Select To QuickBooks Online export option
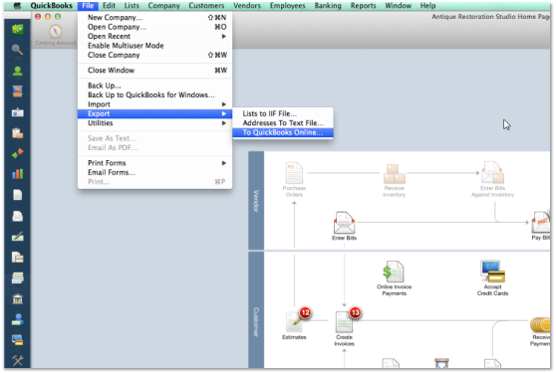The height and width of the screenshot is (374, 556). point(283,132)
